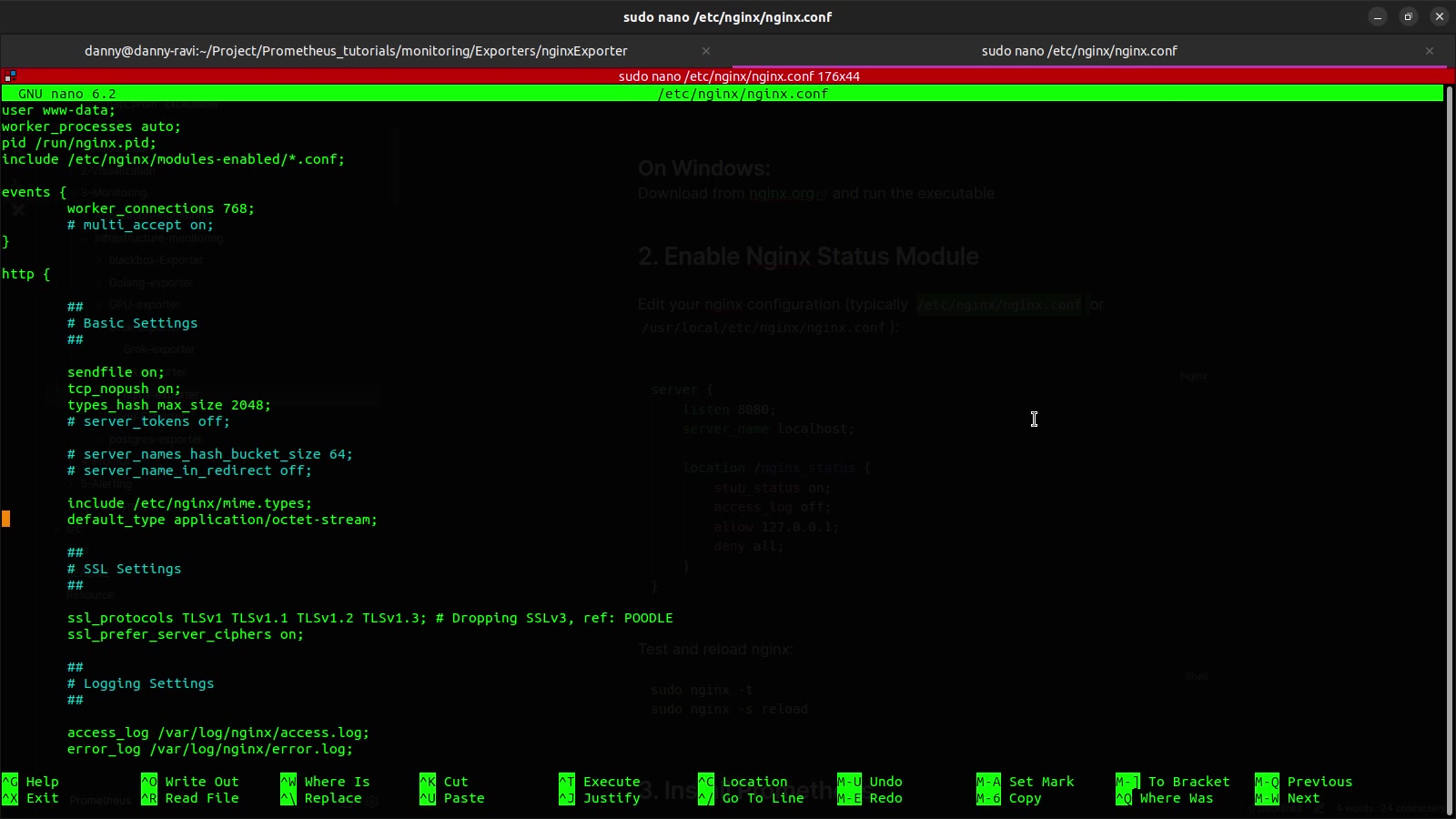Click the ^O Write Out shortcut

(190, 782)
